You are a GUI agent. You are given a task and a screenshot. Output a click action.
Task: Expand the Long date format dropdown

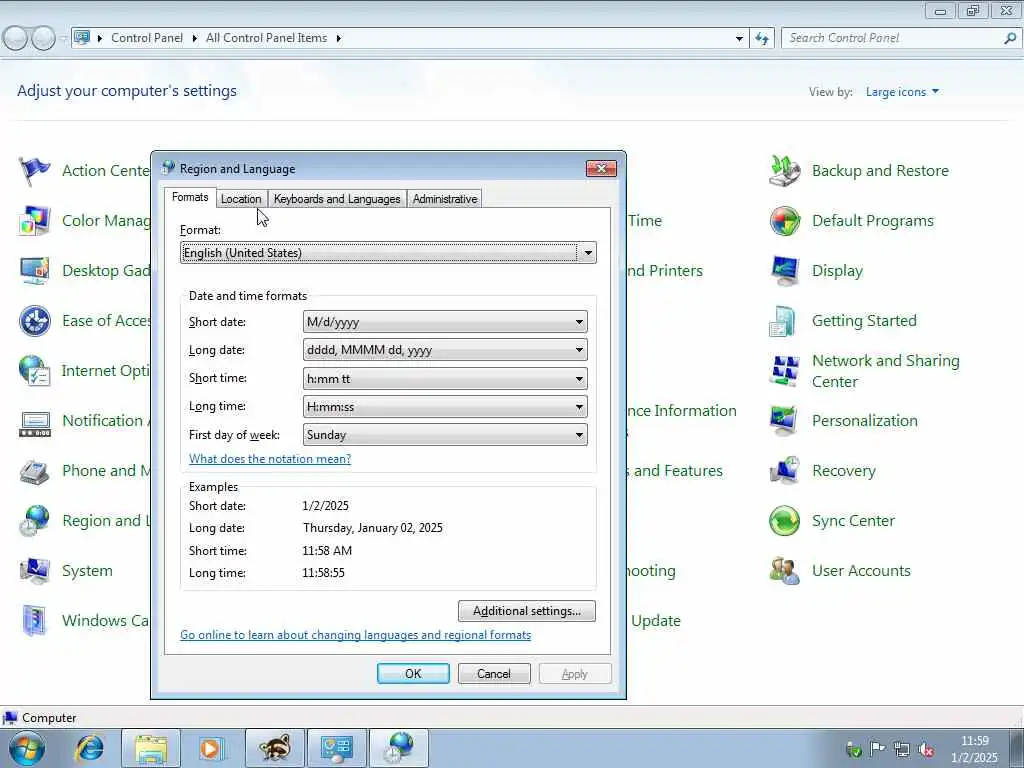point(579,350)
